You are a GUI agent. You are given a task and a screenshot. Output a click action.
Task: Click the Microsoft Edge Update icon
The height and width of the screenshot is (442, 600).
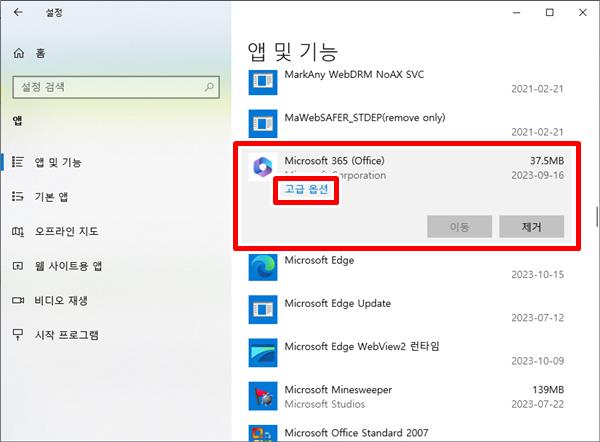[263, 310]
